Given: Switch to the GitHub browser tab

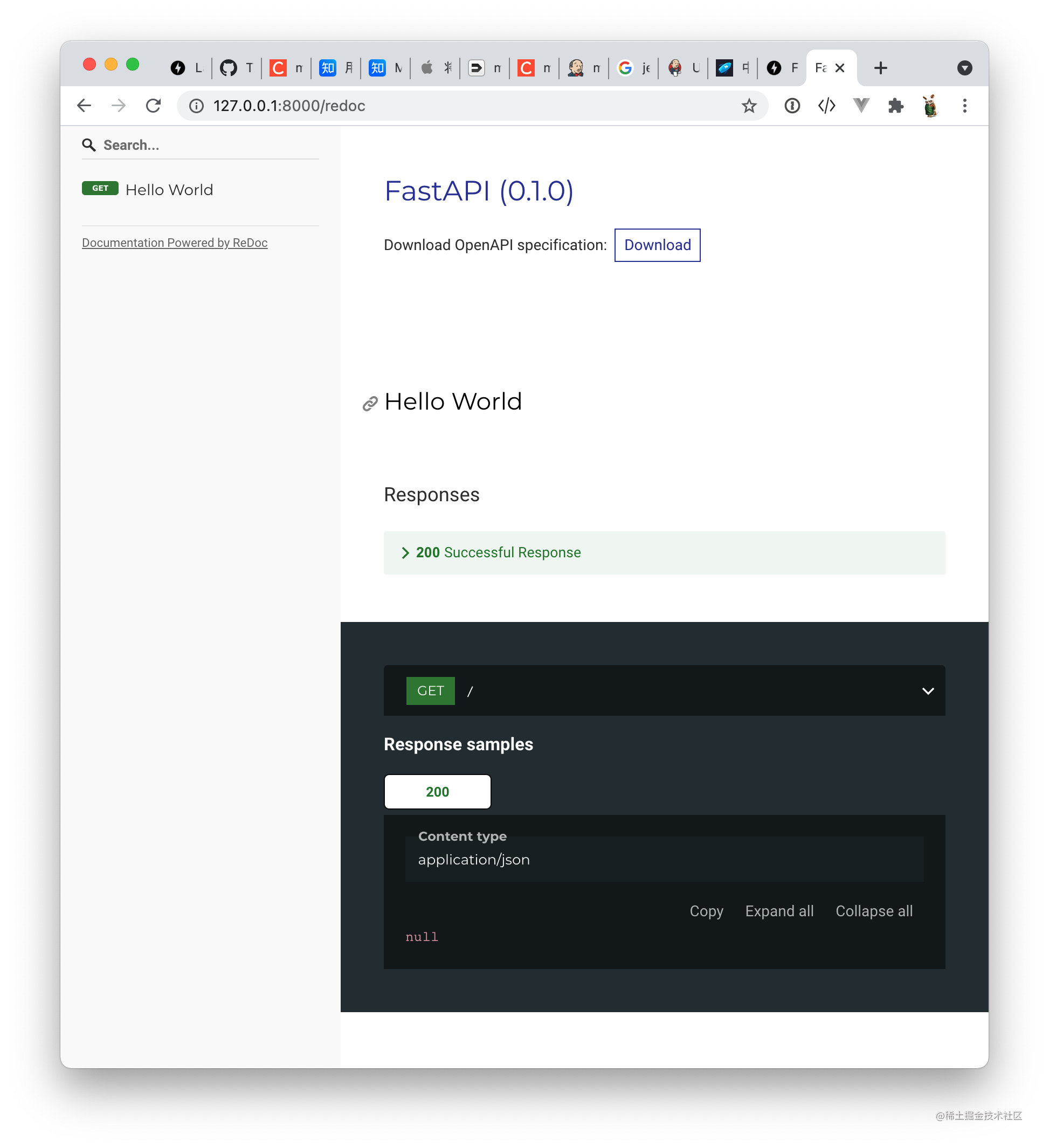Looking at the screenshot, I should pyautogui.click(x=237, y=68).
